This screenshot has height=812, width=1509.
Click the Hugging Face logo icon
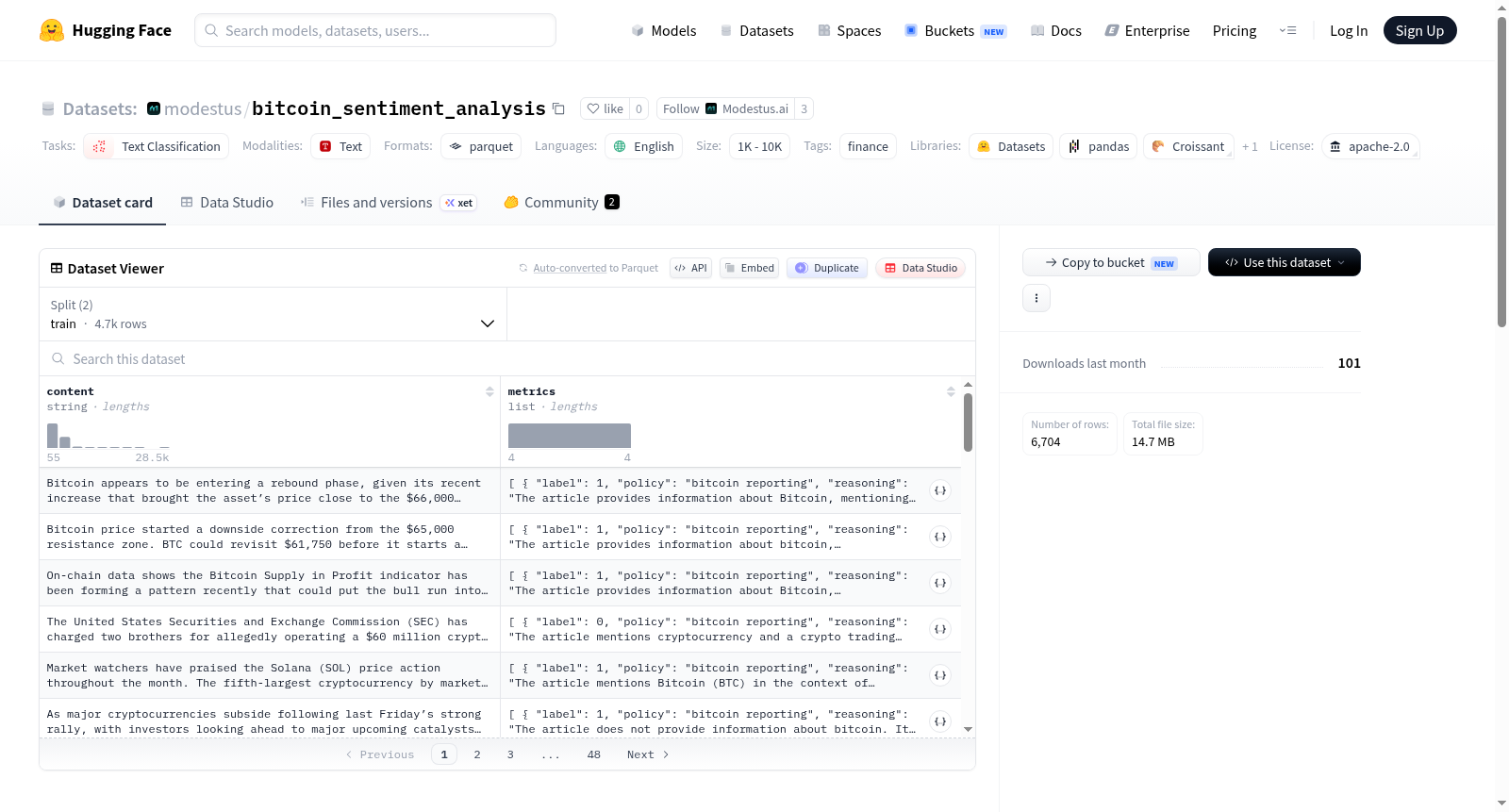click(52, 30)
